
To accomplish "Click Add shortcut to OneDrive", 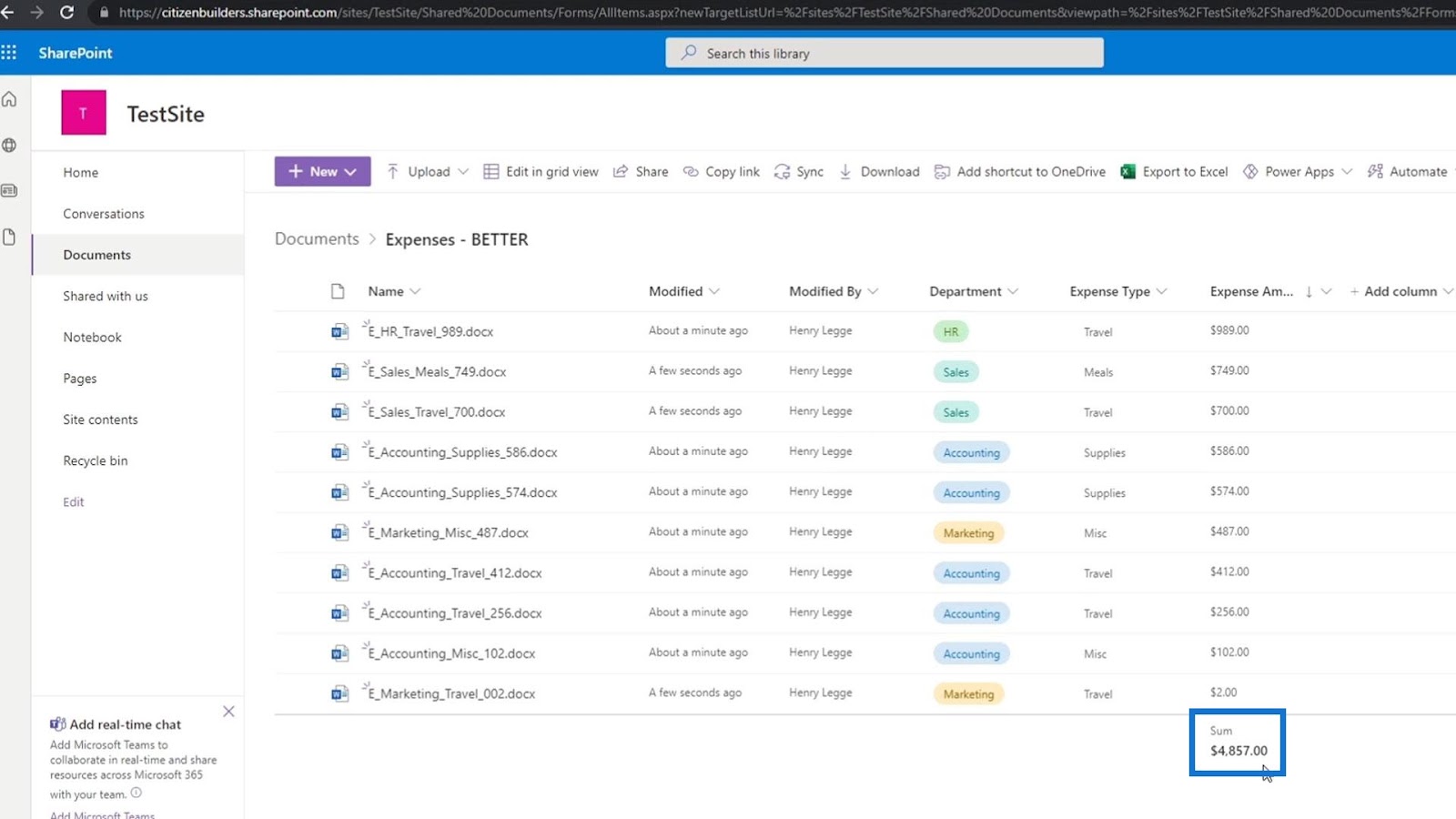I will (1020, 171).
